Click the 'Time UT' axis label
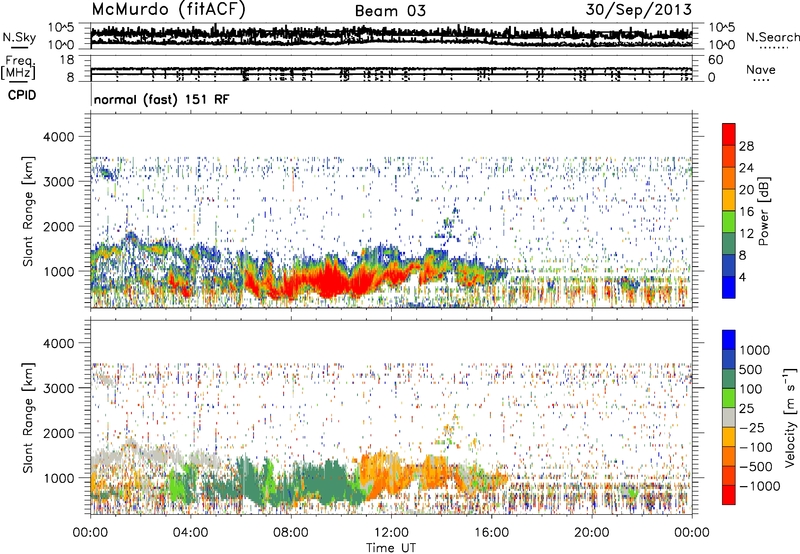 click(x=391, y=548)
